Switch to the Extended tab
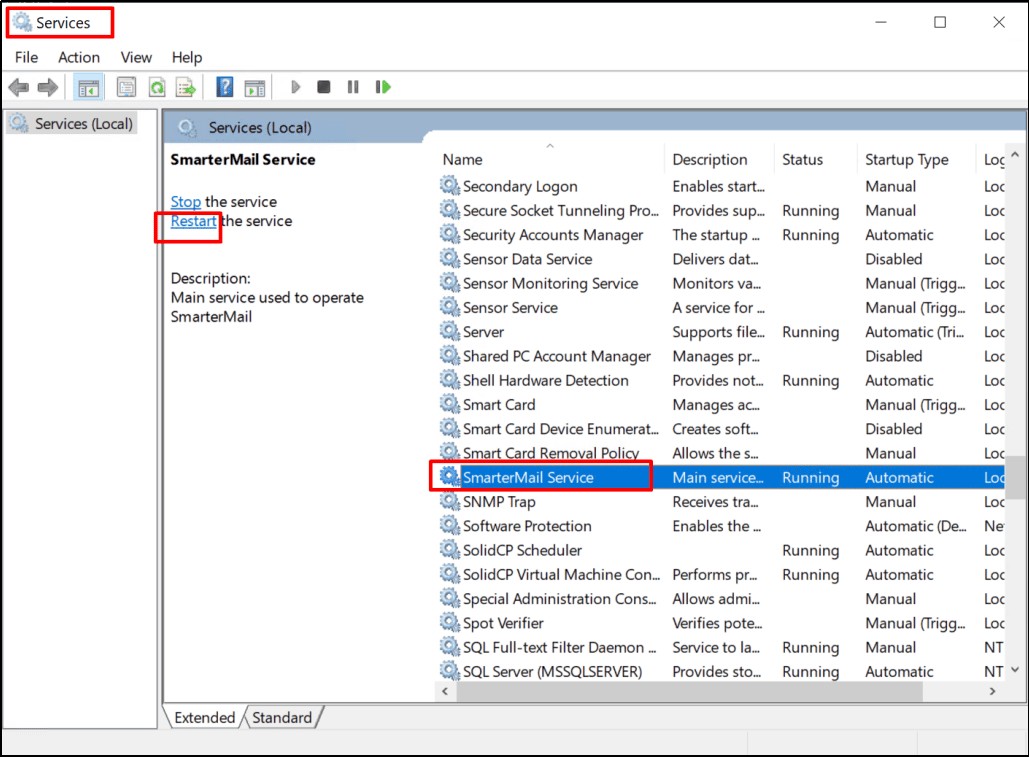Screen dimensions: 1029x757 point(204,717)
